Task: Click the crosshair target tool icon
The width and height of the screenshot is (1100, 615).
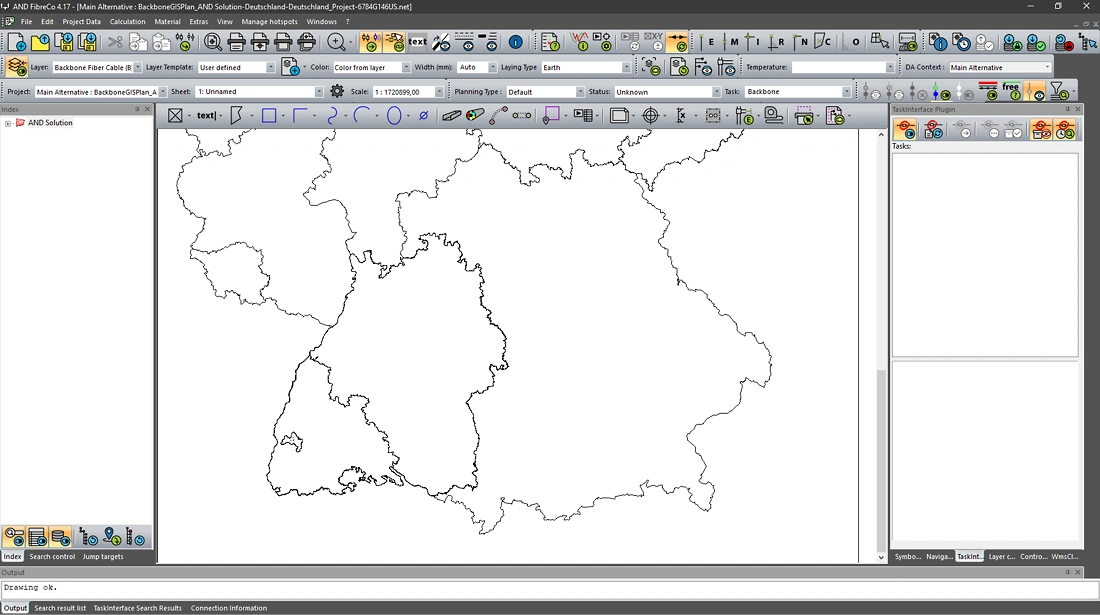Action: [650, 116]
